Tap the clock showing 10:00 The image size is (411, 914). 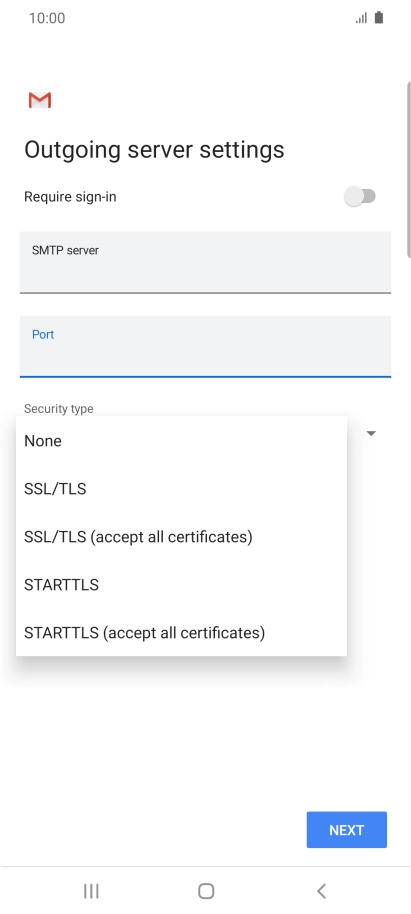[47, 18]
